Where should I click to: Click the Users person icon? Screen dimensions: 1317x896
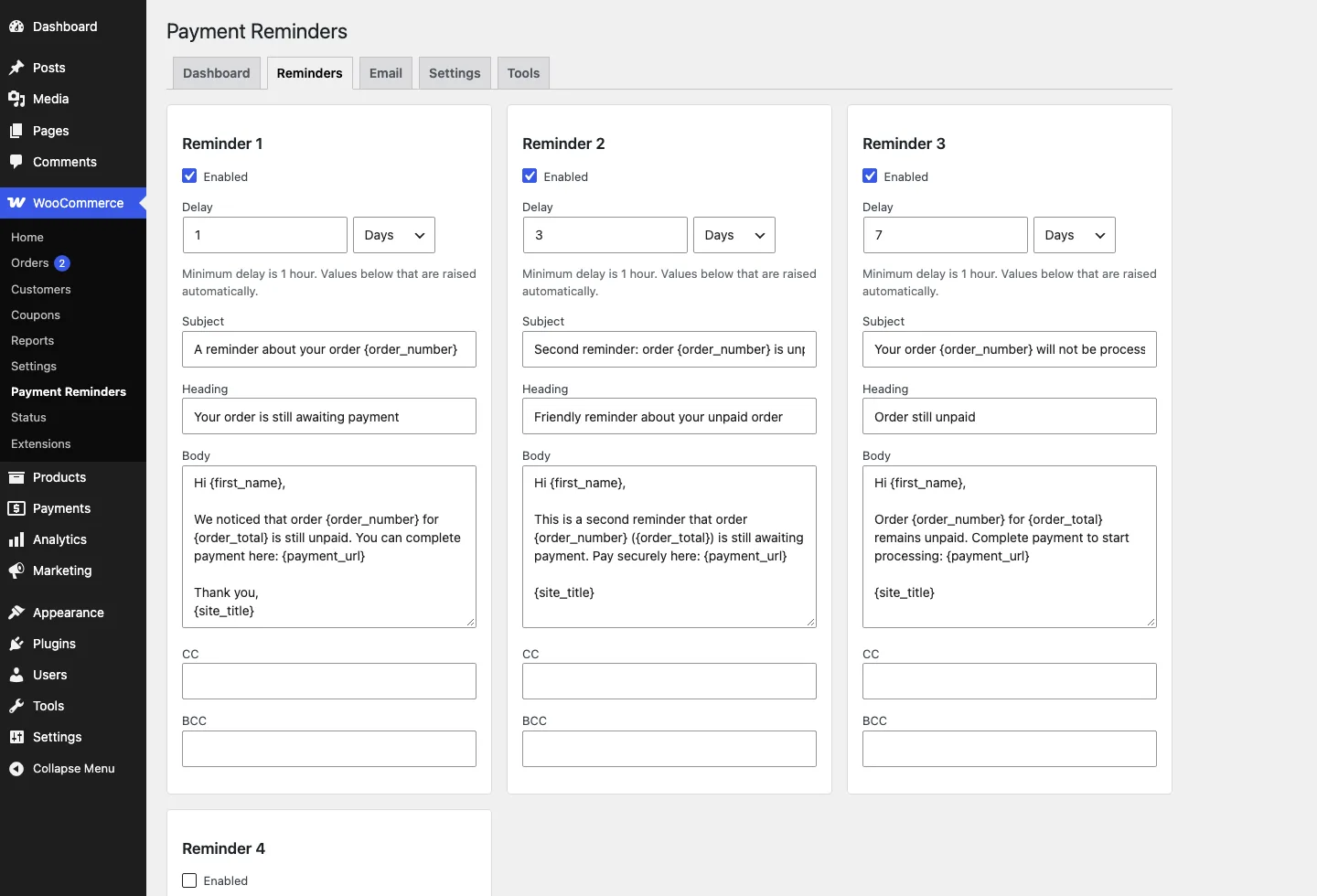(16, 675)
